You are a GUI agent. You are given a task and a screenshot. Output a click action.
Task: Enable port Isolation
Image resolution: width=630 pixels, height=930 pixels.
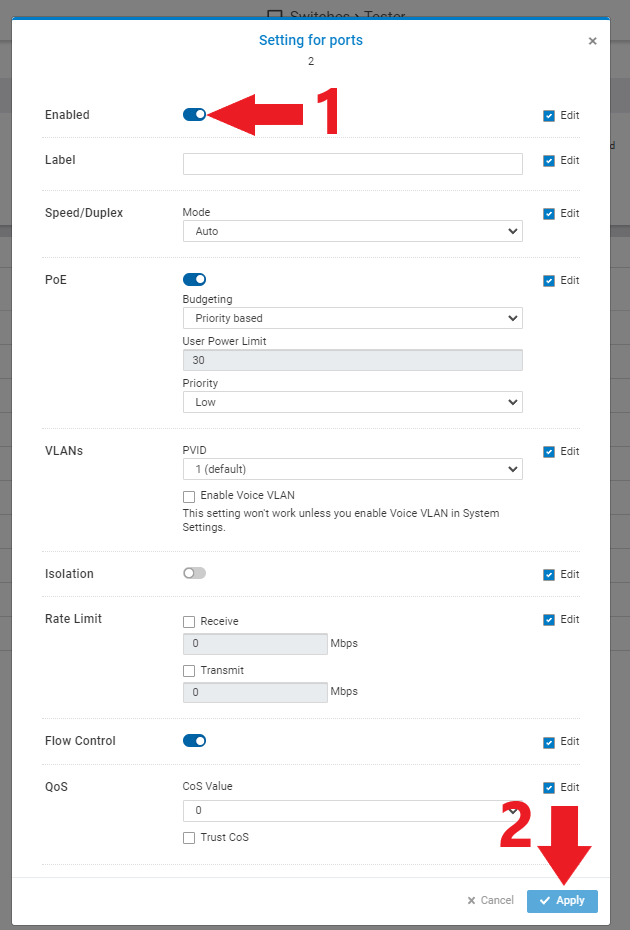point(194,573)
